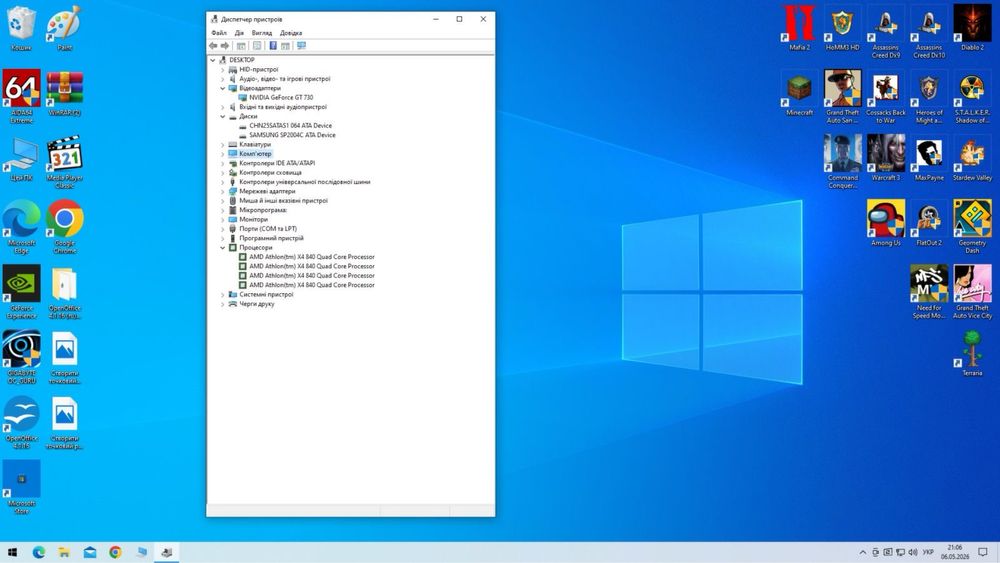
Task: Open the Вигляд menu
Action: click(x=261, y=33)
